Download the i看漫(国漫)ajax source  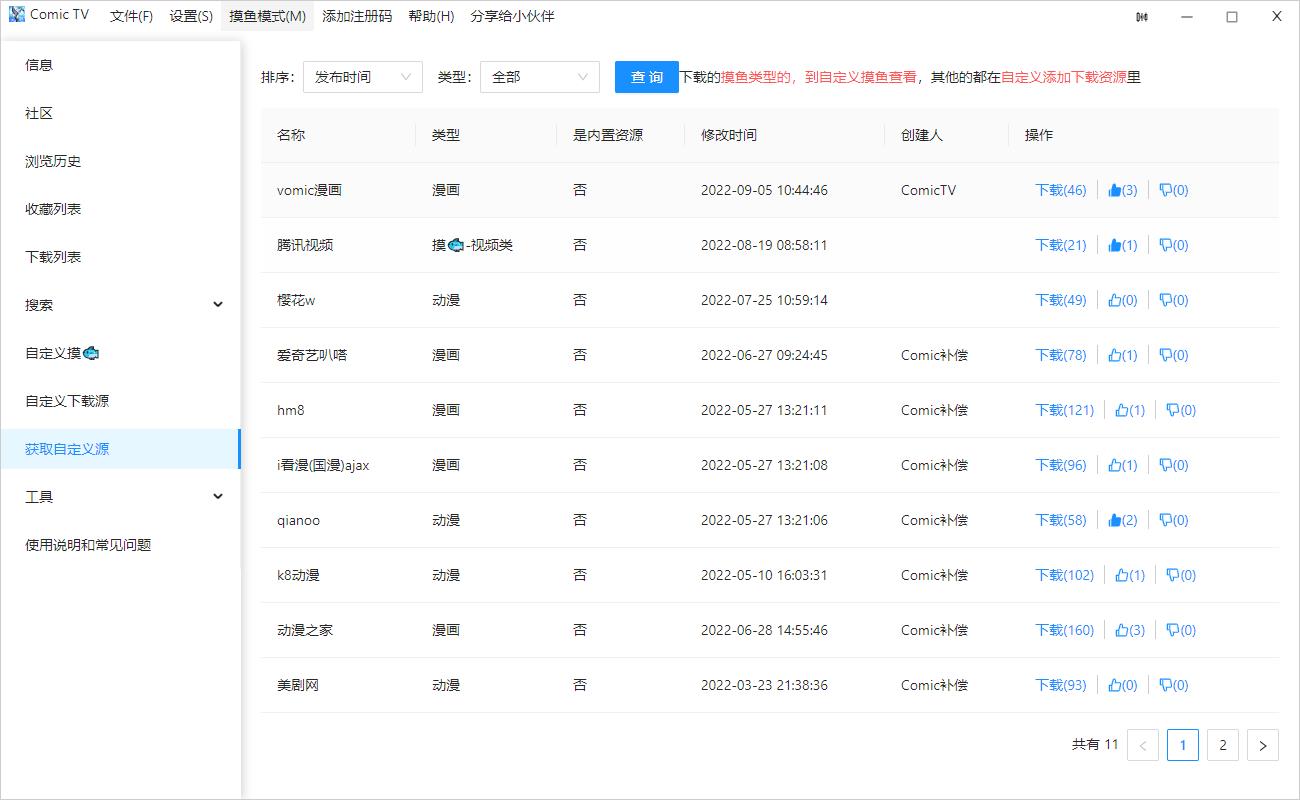tap(1060, 465)
